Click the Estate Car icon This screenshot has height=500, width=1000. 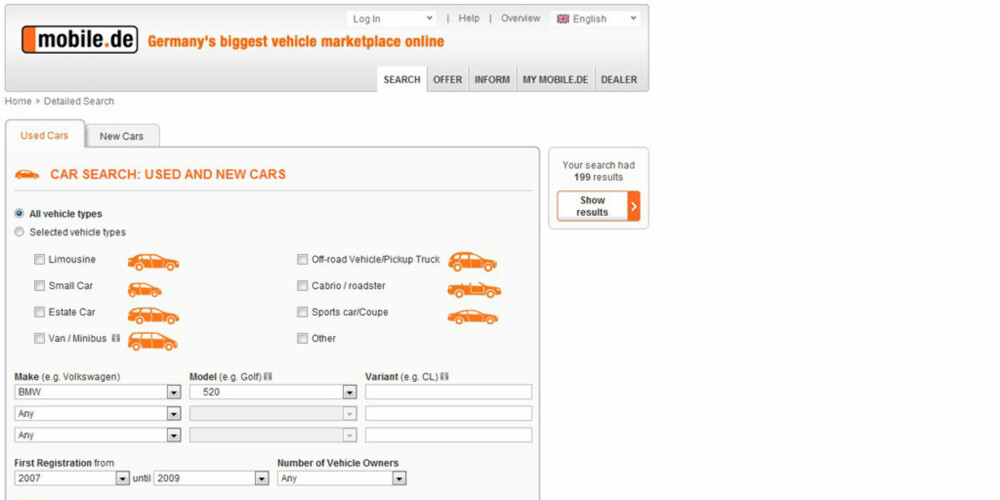(x=153, y=315)
